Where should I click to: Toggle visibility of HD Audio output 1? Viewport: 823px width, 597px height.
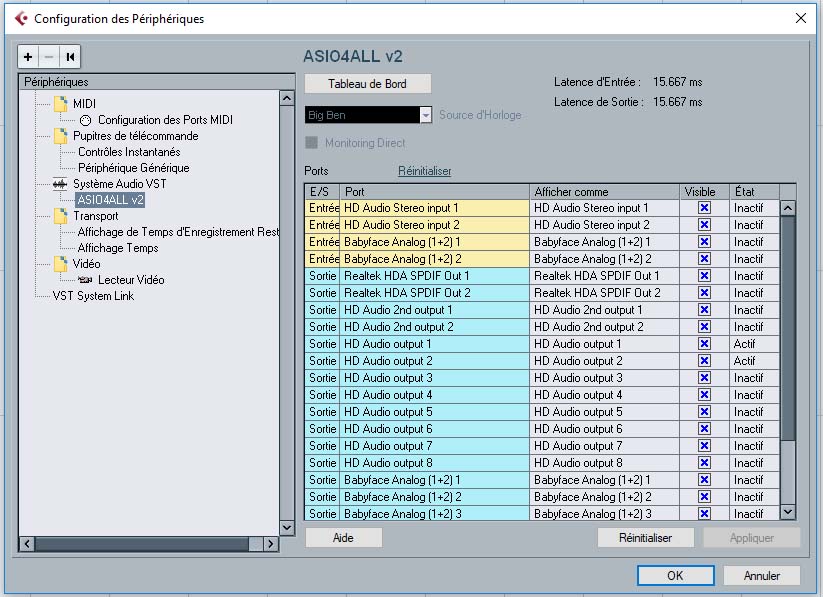pyautogui.click(x=704, y=344)
